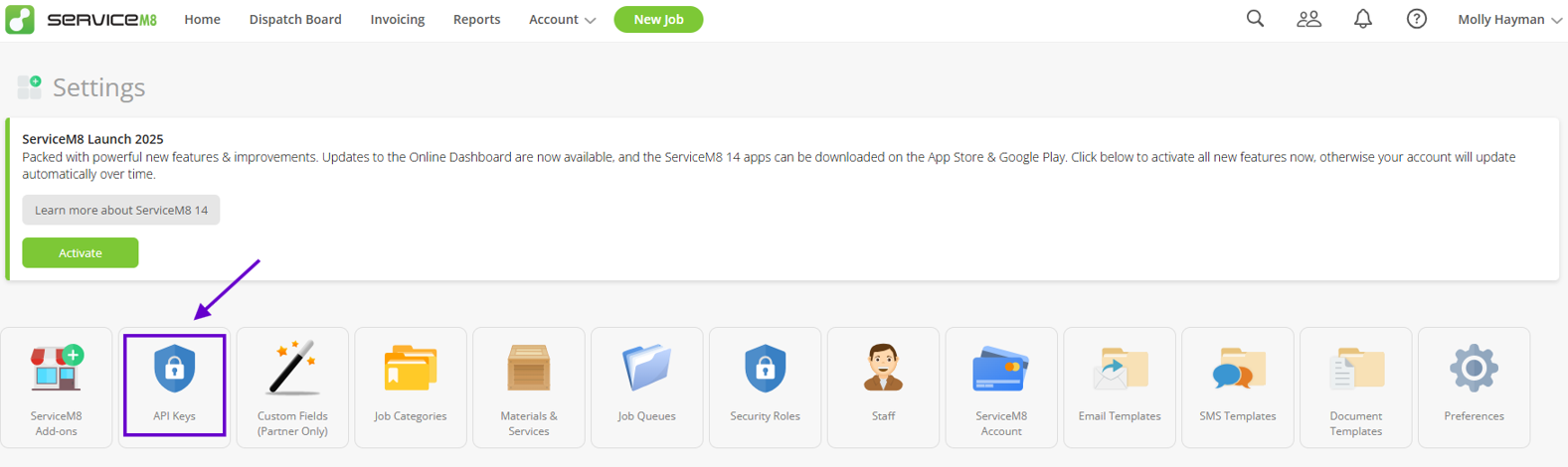The width and height of the screenshot is (1568, 467).
Task: Open Preferences gear tile
Action: 1475,388
